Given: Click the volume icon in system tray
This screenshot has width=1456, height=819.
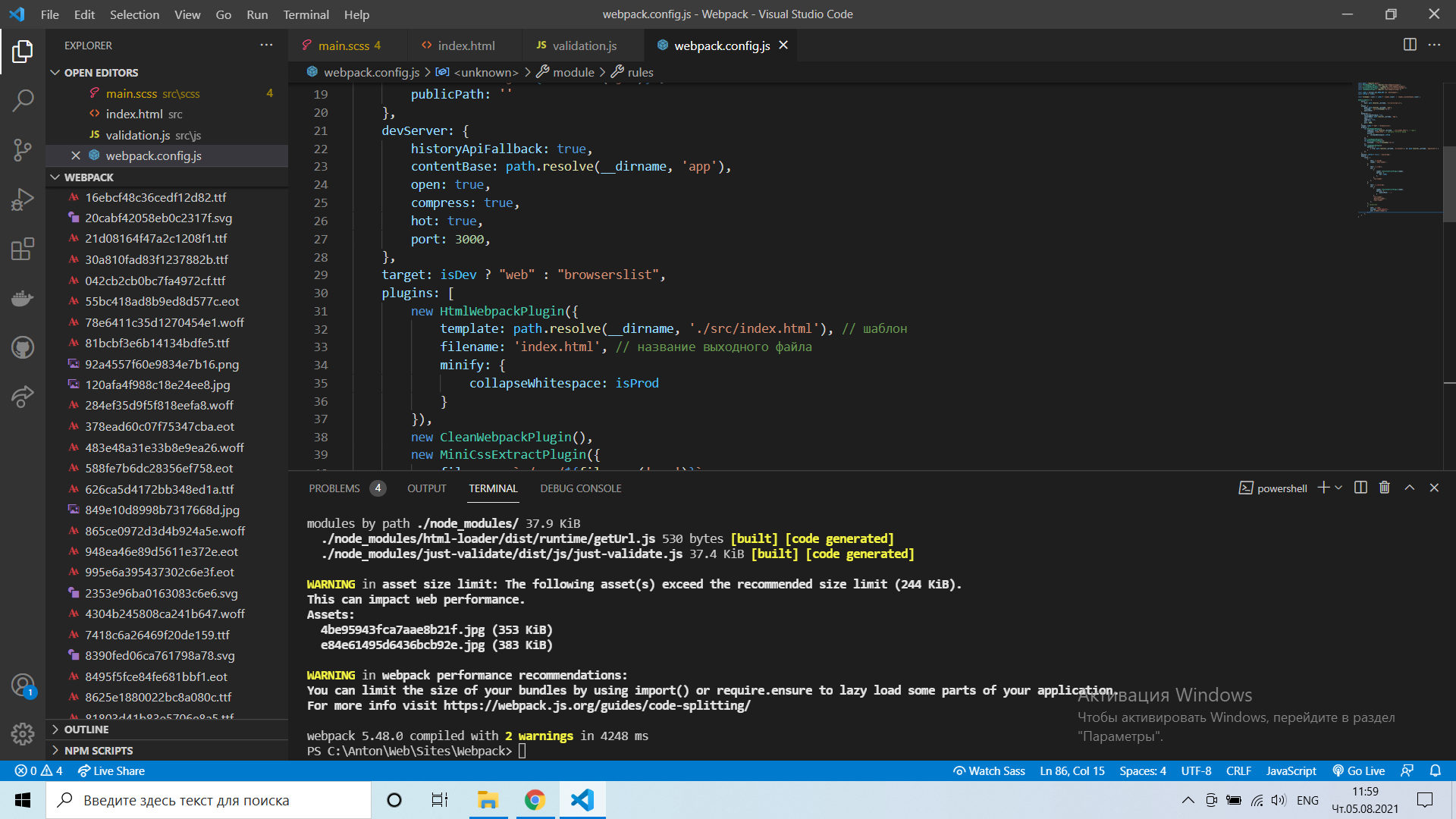Looking at the screenshot, I should (1279, 800).
